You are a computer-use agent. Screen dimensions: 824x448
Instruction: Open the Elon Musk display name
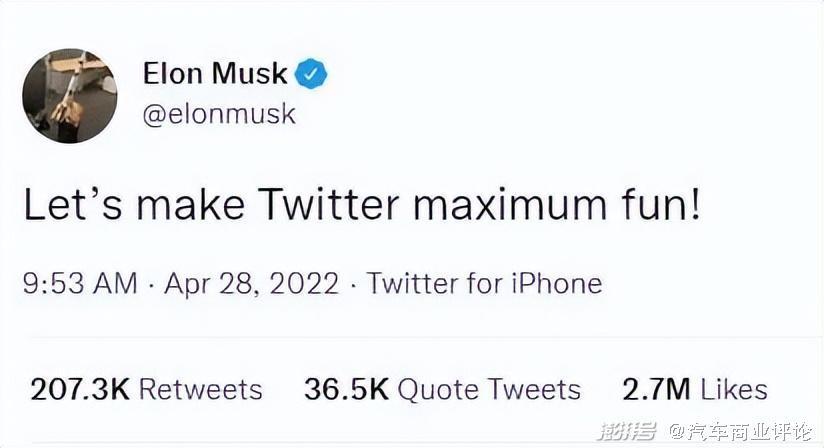[215, 73]
